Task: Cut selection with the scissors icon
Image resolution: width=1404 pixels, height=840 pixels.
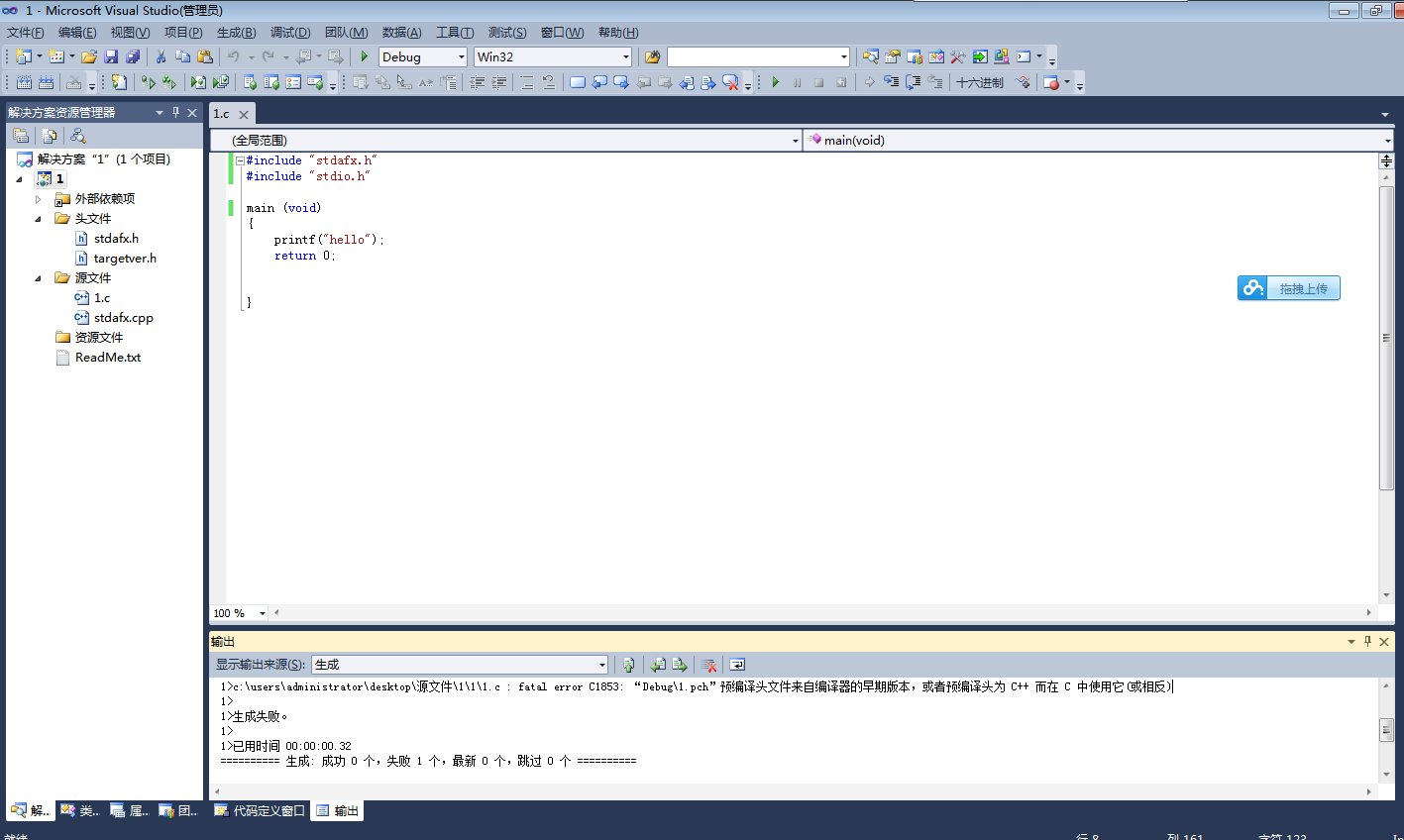Action: point(161,56)
